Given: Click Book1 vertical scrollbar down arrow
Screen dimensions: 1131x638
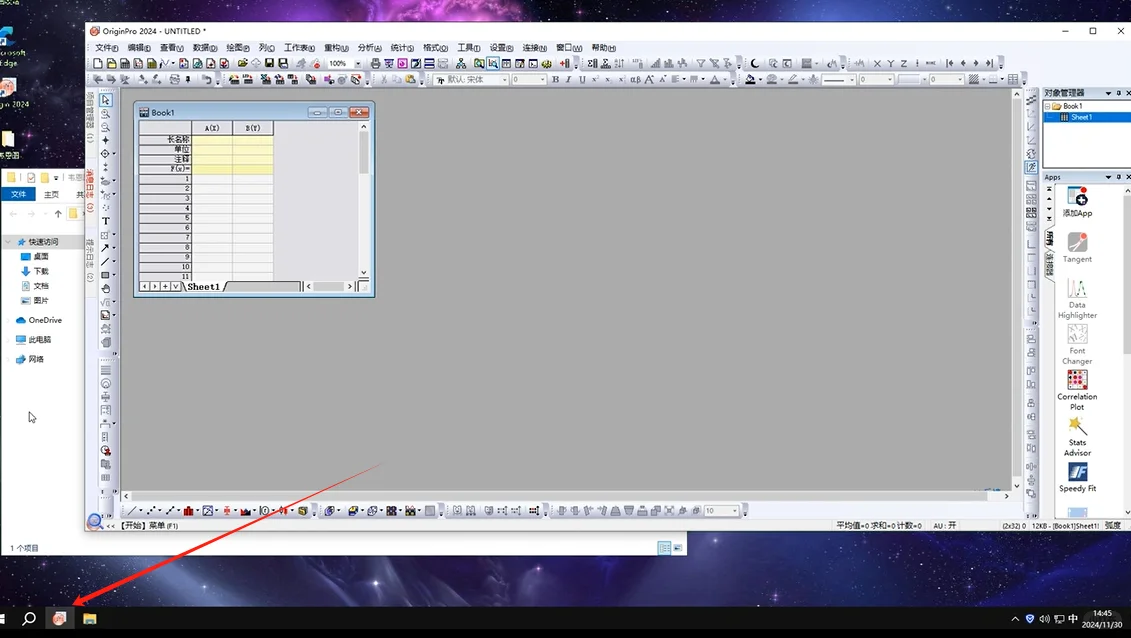Looking at the screenshot, I should coord(364,272).
